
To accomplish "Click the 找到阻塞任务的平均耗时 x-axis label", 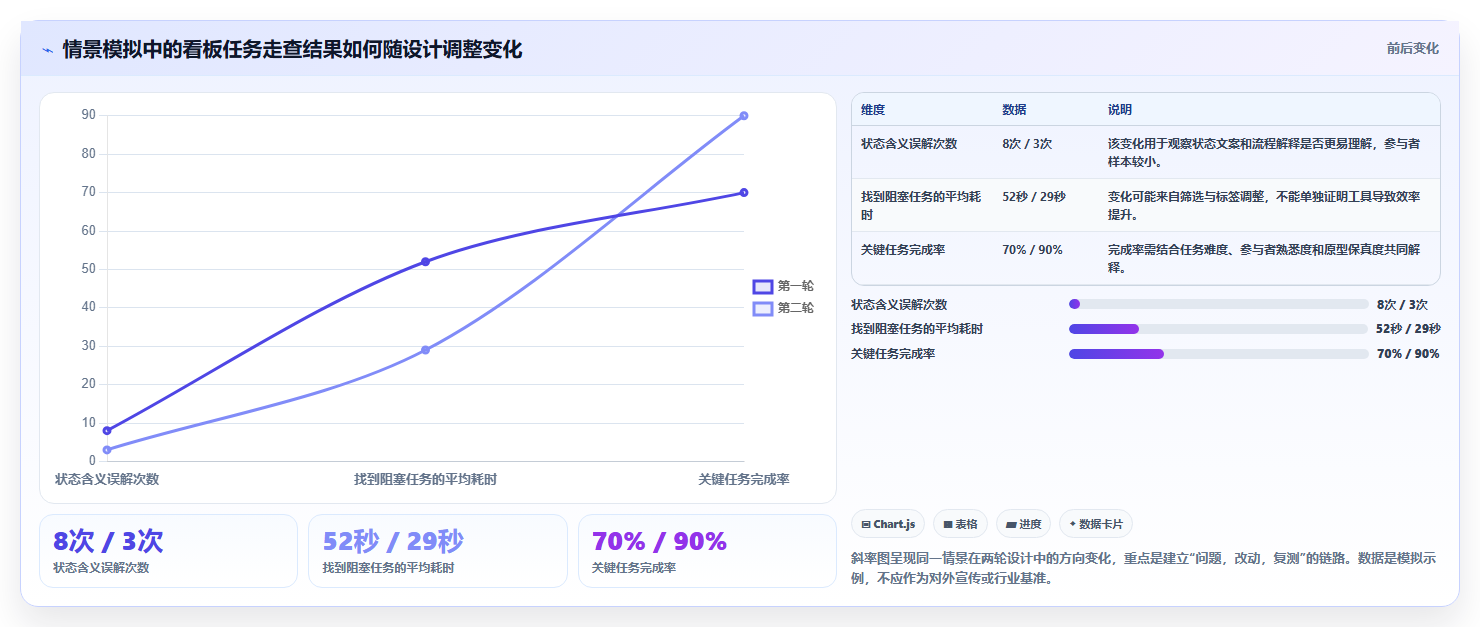I will click(425, 479).
